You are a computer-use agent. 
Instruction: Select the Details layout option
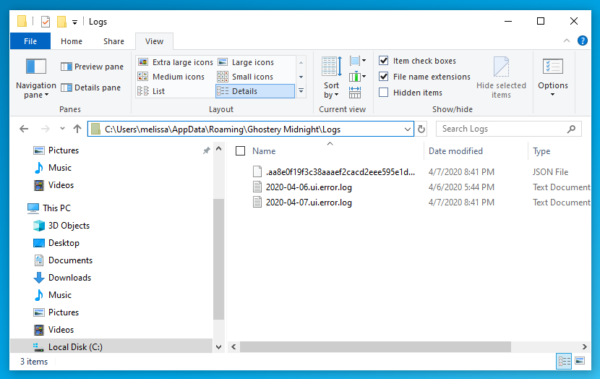255,91
